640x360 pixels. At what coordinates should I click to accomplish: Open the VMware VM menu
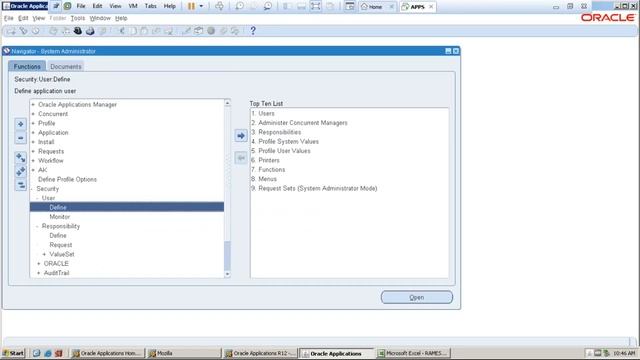tap(133, 6)
